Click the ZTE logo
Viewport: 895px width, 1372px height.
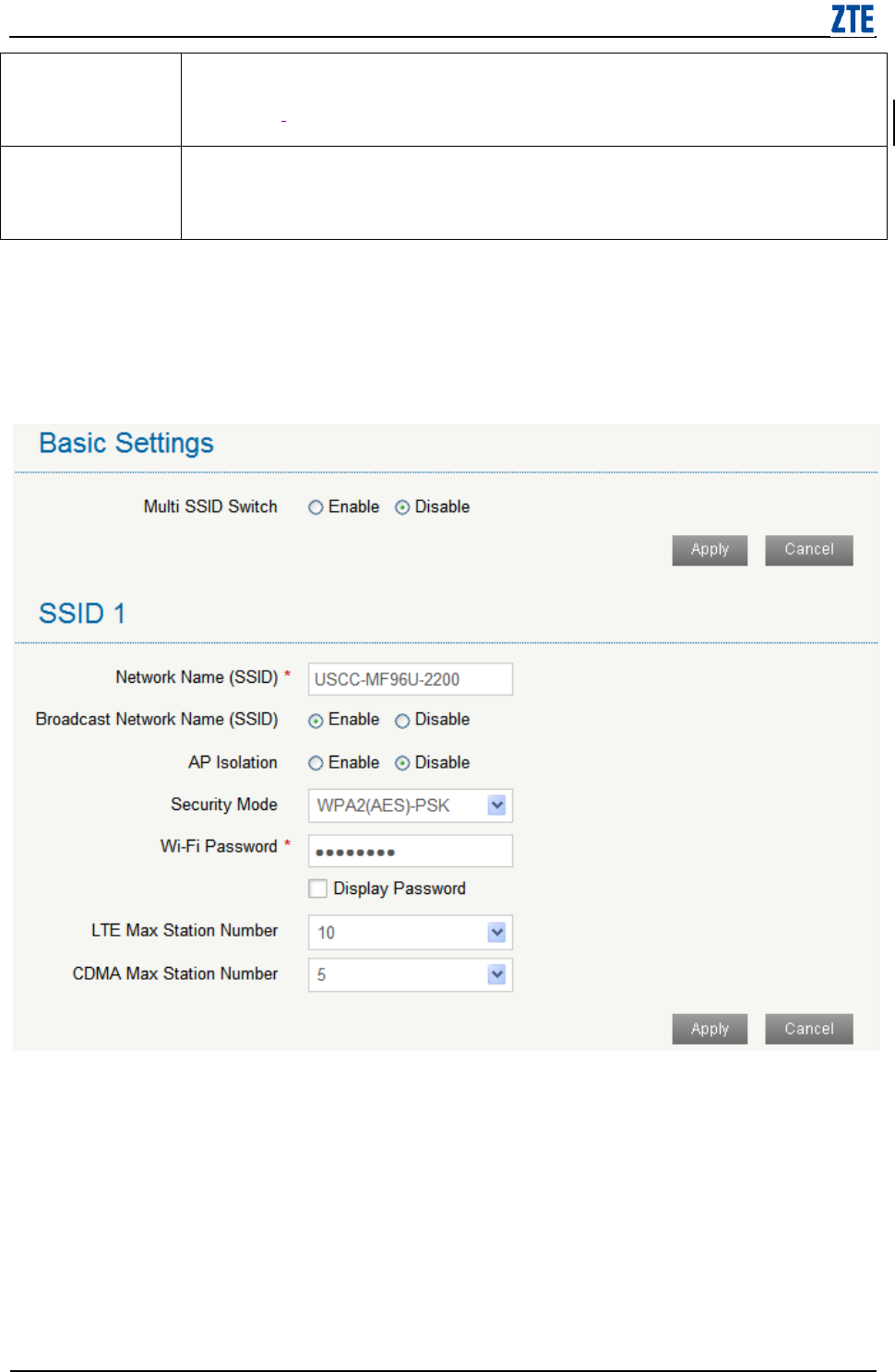tap(853, 19)
